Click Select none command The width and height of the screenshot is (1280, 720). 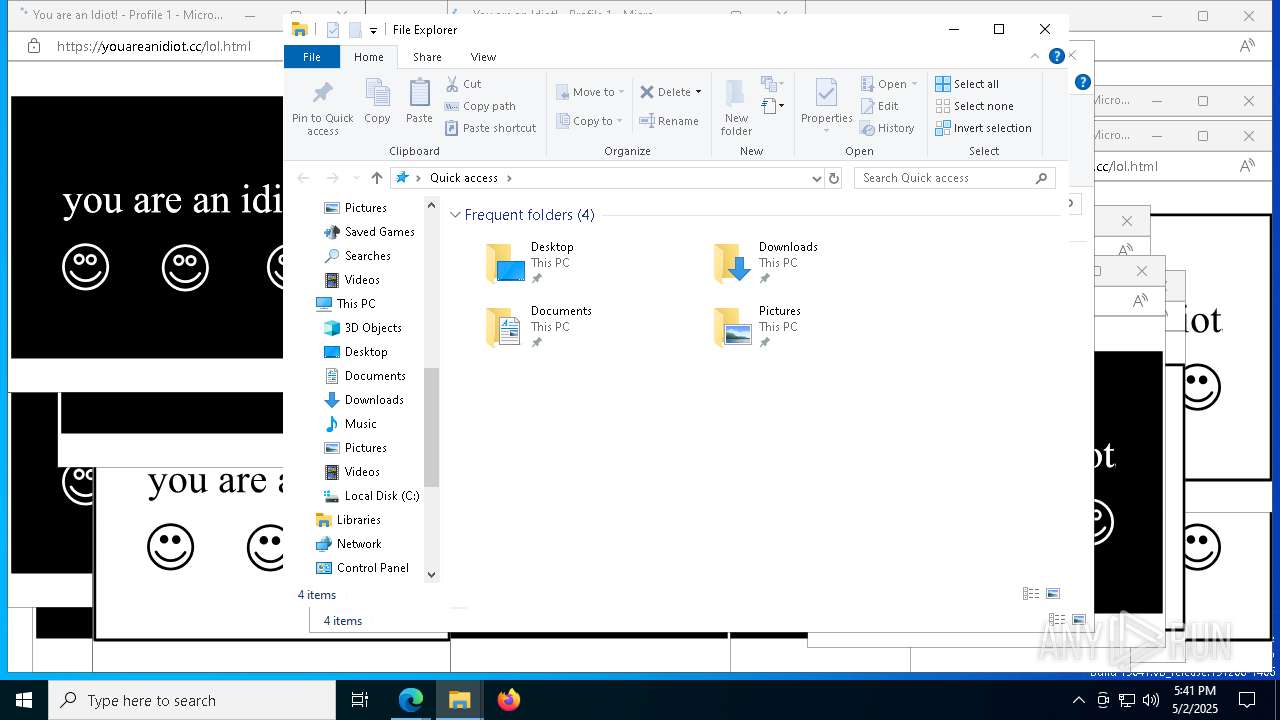coord(974,106)
